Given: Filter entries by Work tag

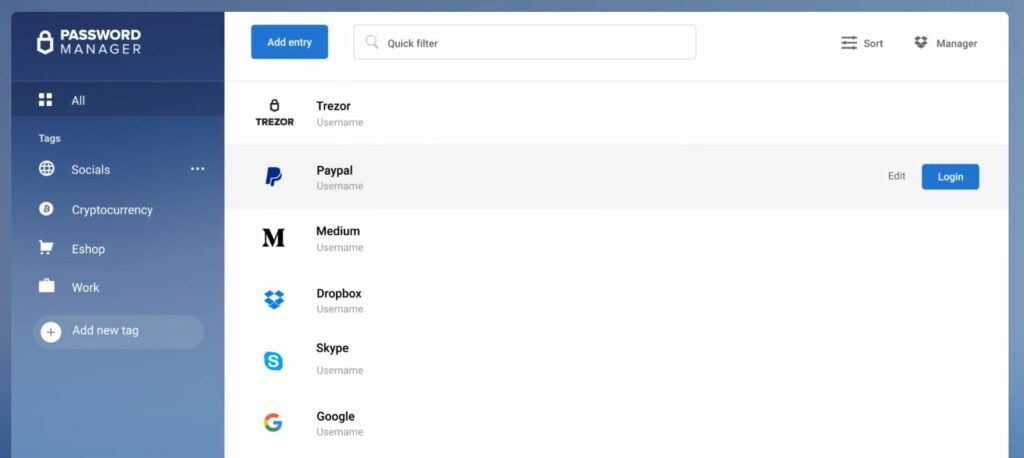Looking at the screenshot, I should [86, 287].
